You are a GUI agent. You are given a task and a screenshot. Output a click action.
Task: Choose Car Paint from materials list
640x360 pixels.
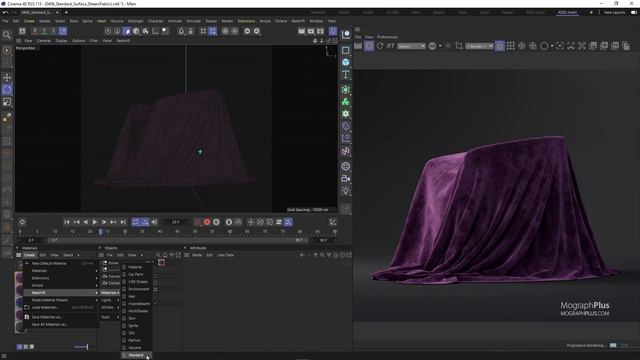point(136,274)
